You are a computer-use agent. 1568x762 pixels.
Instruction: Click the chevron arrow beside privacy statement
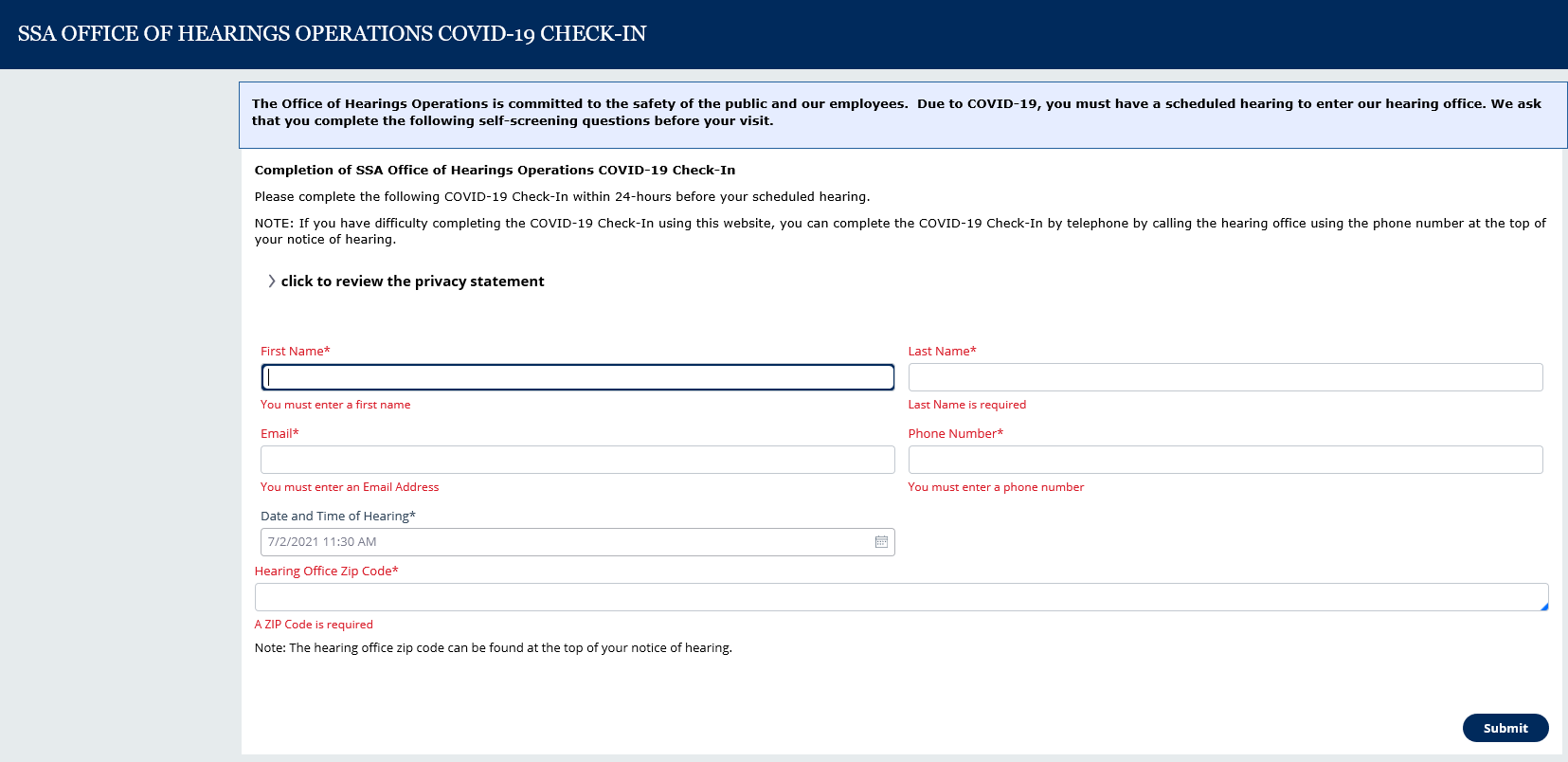tap(271, 281)
